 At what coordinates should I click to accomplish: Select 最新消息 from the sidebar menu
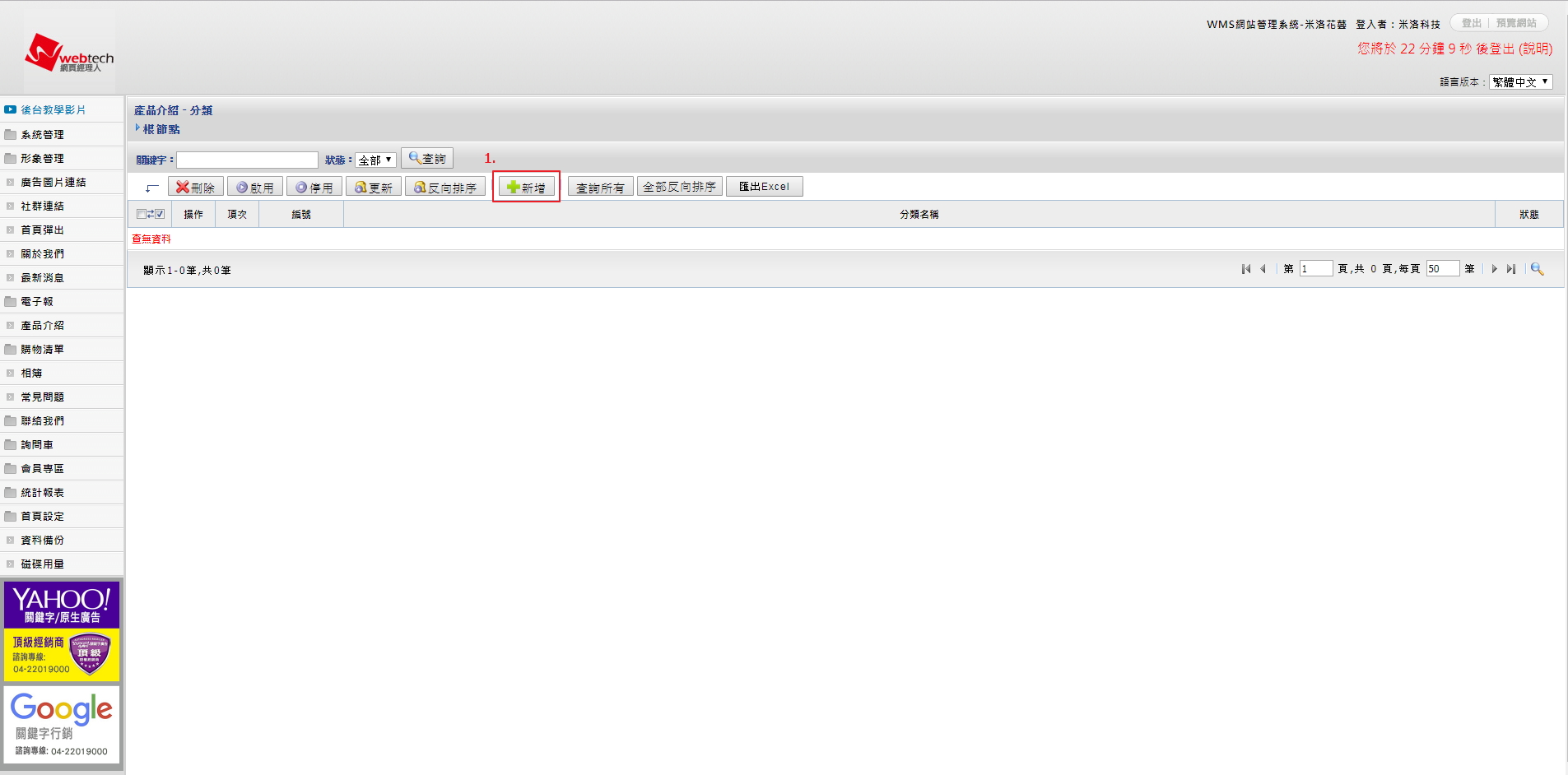[x=42, y=277]
